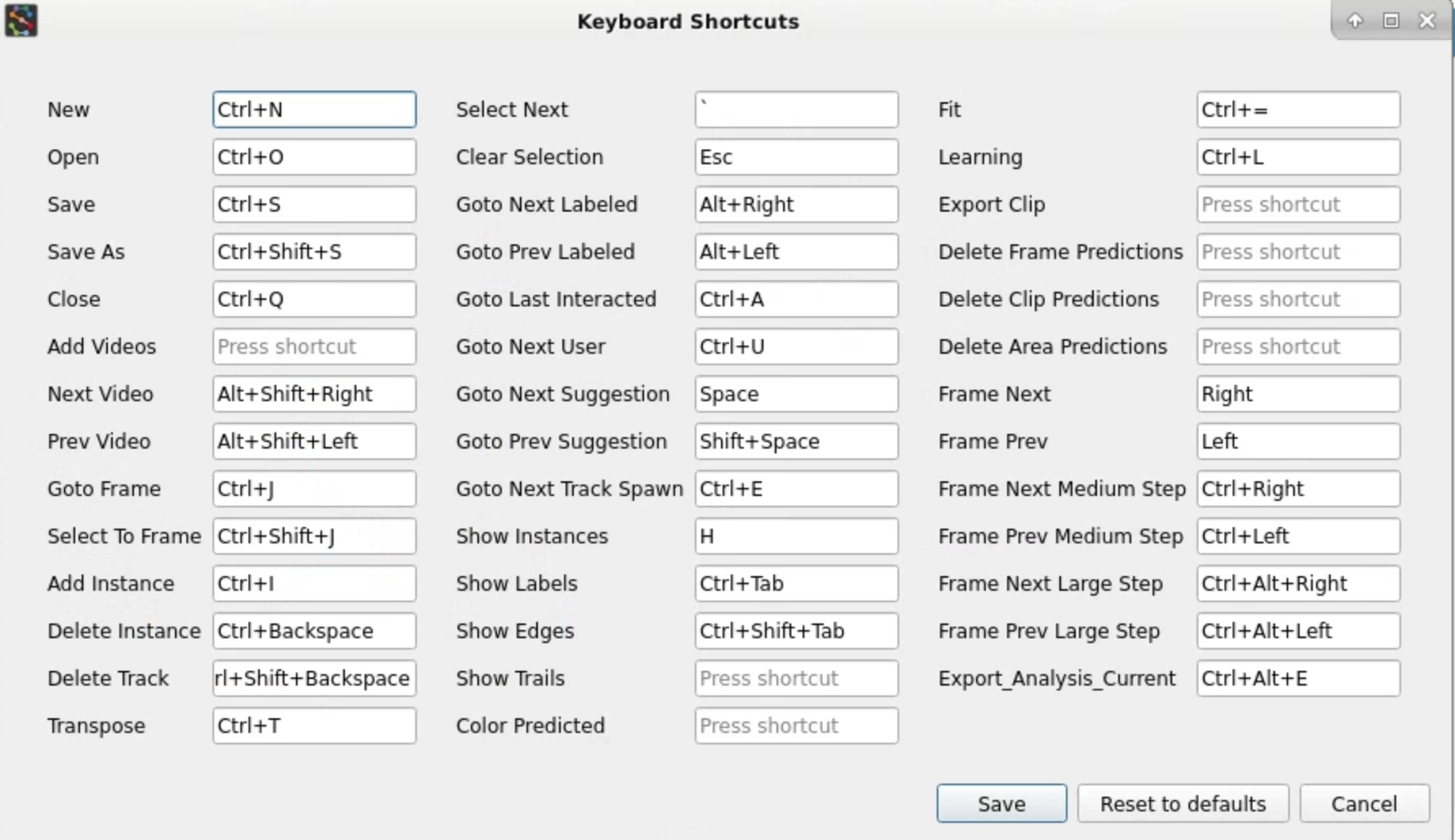
Task: Click the Transpose shortcut field
Action: click(x=314, y=726)
